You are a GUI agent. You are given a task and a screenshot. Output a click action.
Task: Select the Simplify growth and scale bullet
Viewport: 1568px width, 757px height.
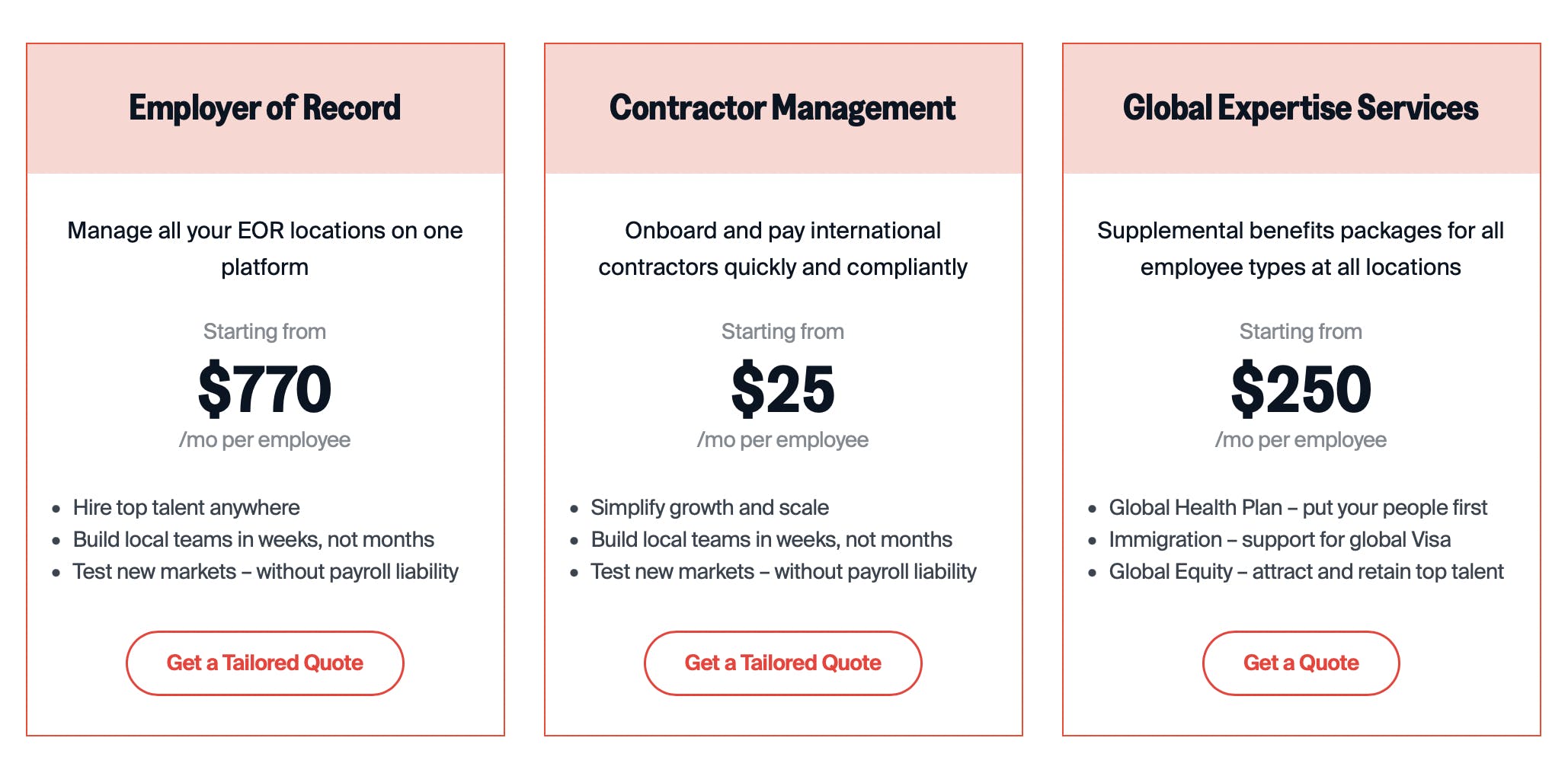(x=709, y=507)
